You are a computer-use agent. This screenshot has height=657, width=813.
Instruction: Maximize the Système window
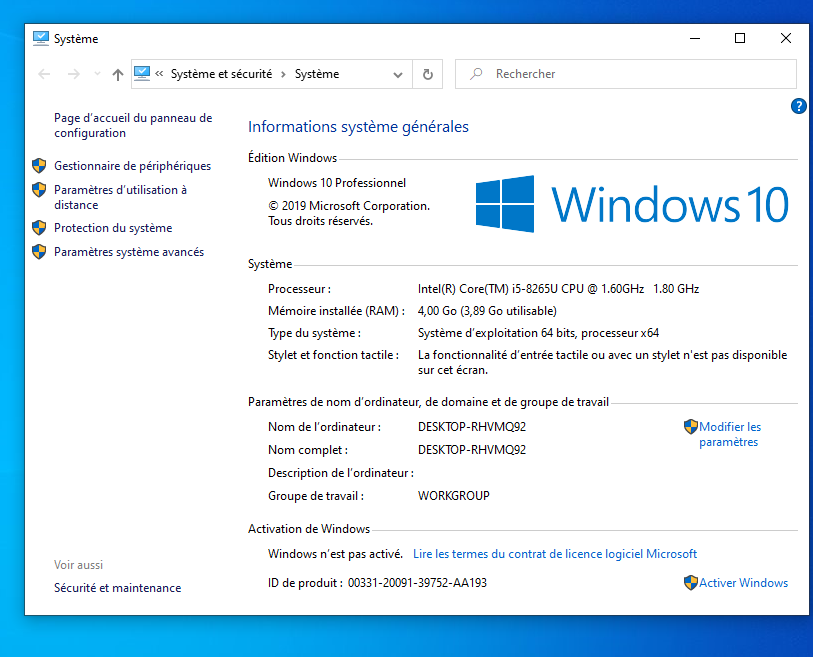tap(740, 38)
